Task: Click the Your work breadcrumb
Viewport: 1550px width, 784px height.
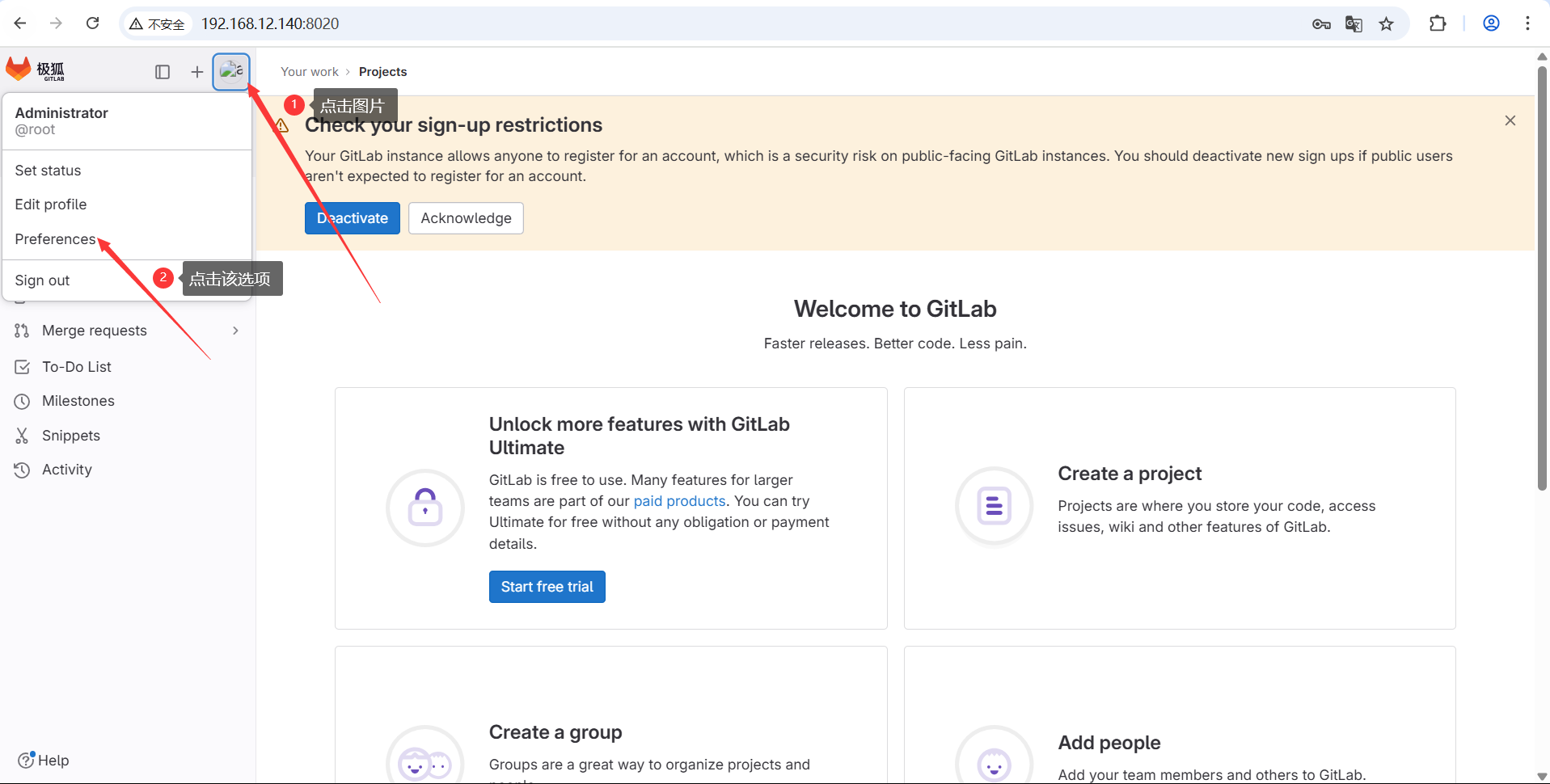Action: click(310, 72)
